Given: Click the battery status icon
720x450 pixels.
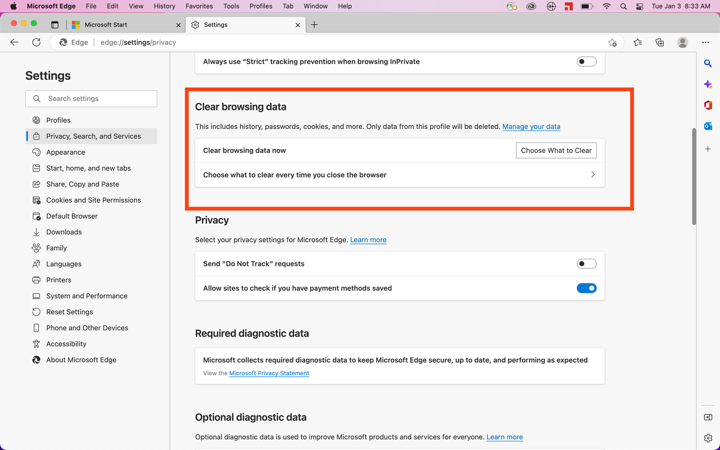Looking at the screenshot, I should [586, 6].
